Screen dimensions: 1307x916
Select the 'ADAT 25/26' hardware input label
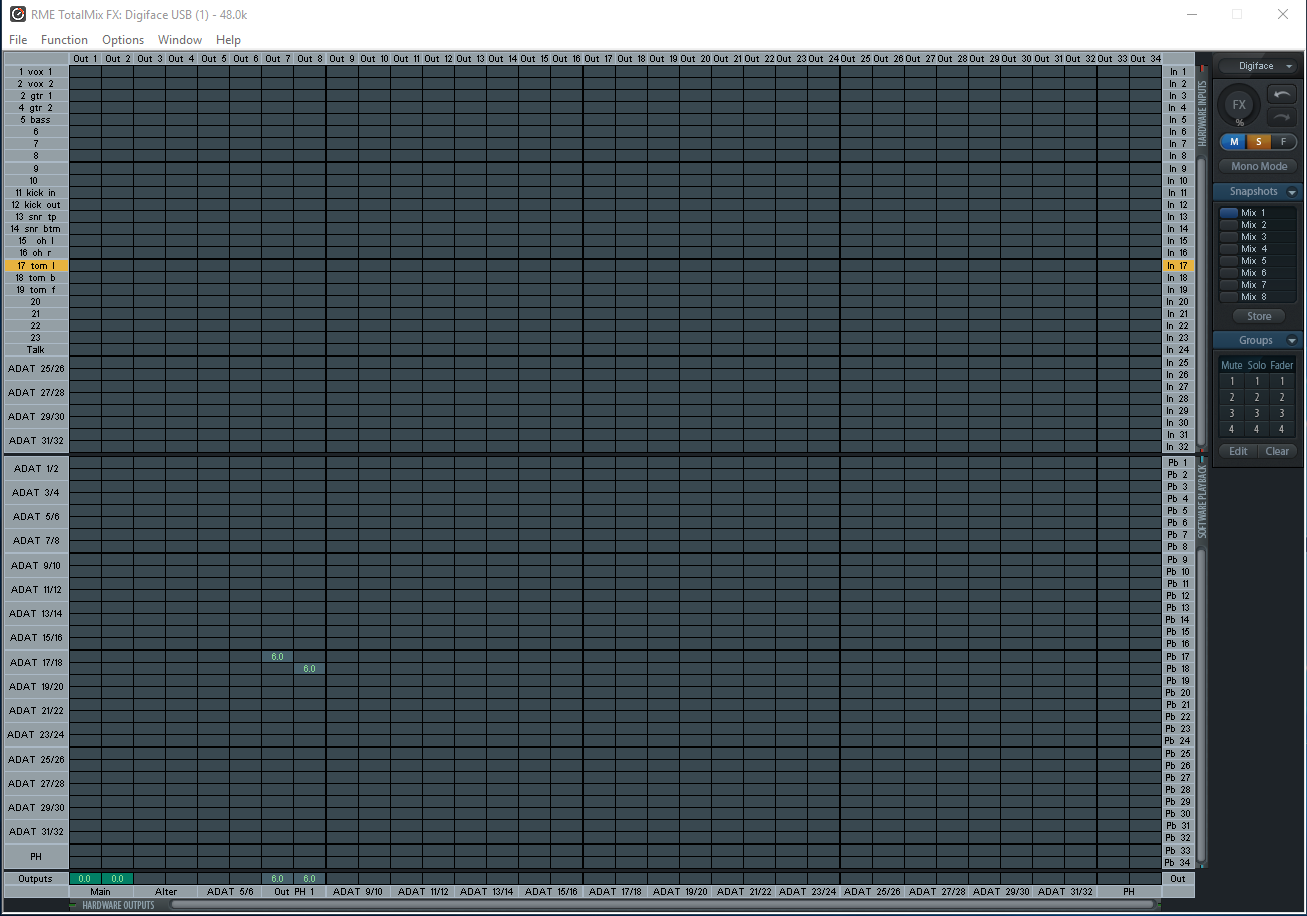(x=36, y=369)
